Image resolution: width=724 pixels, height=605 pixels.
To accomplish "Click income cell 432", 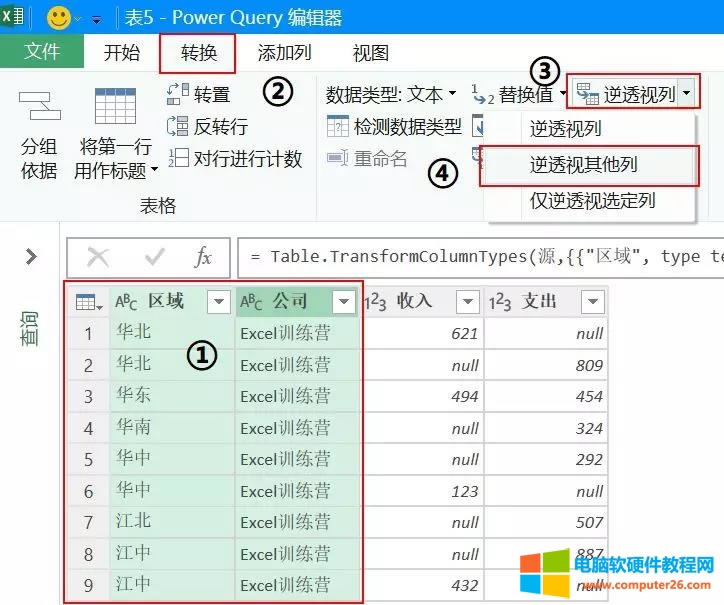I will click(x=422, y=585).
